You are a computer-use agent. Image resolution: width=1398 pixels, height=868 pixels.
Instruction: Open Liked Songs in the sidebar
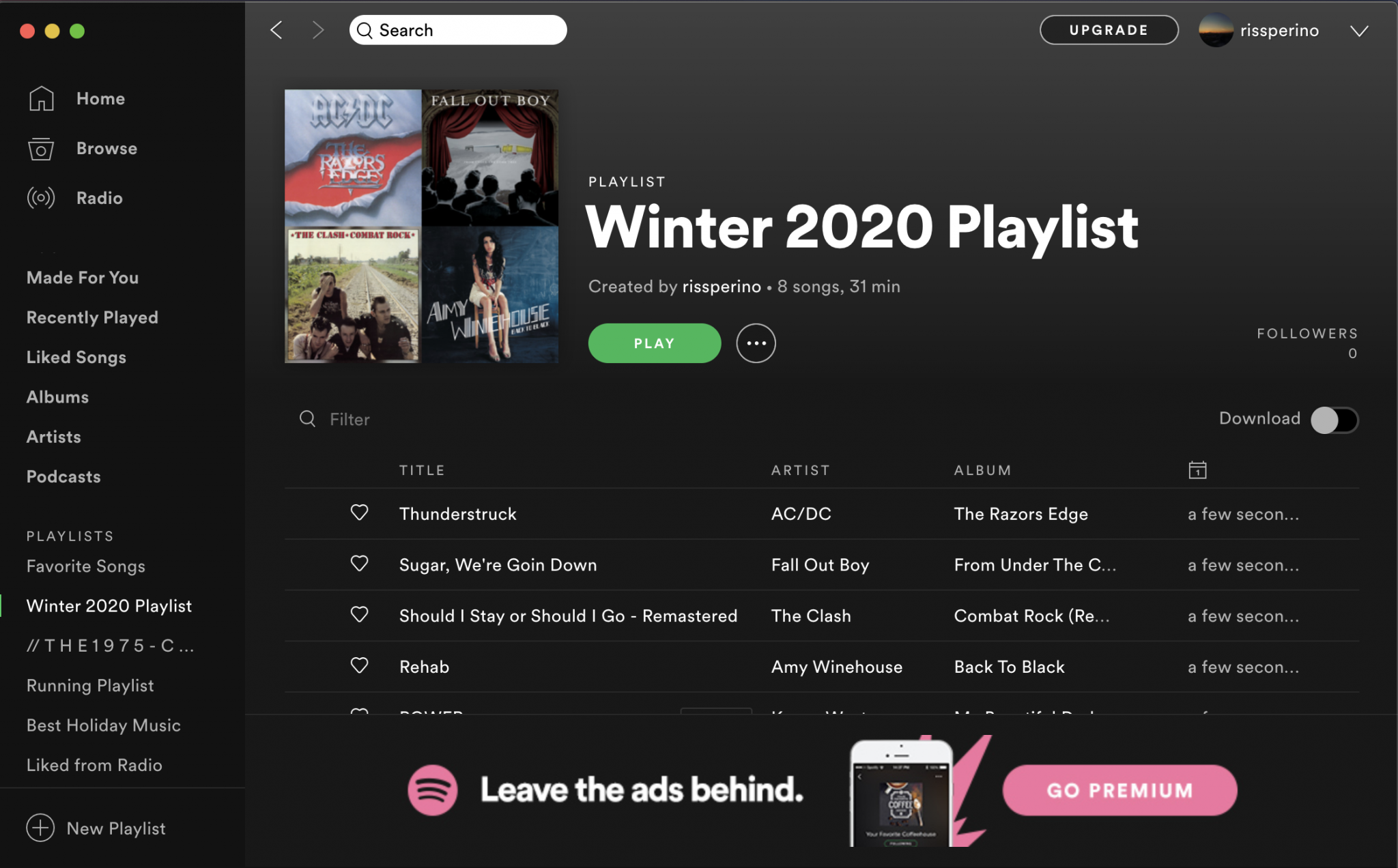(x=76, y=357)
